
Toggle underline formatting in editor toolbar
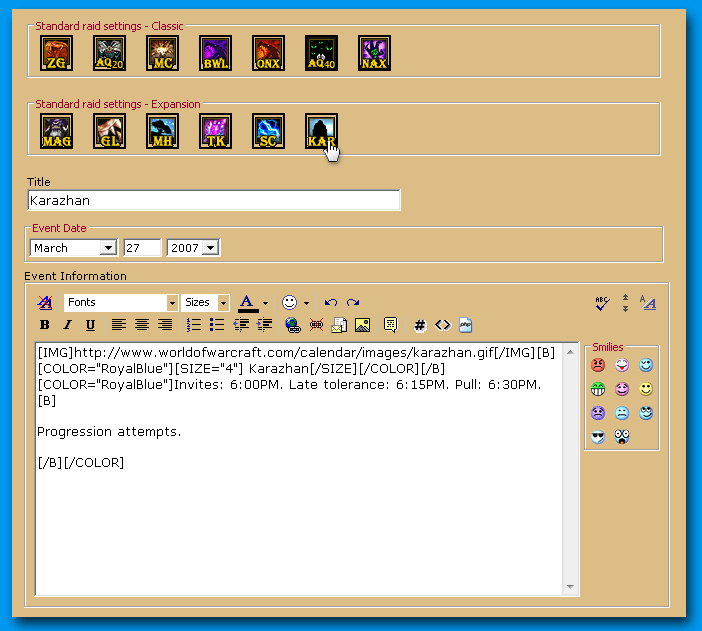click(90, 325)
